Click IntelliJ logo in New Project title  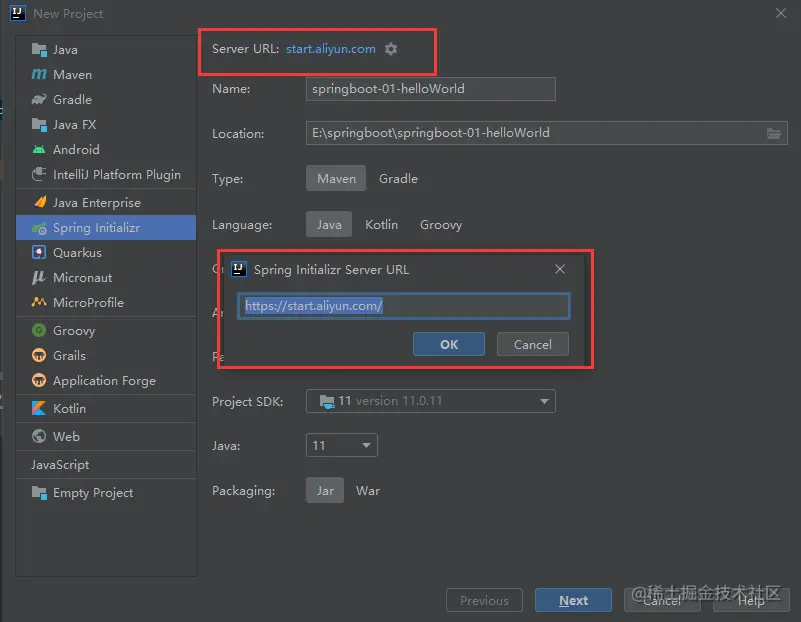18,13
